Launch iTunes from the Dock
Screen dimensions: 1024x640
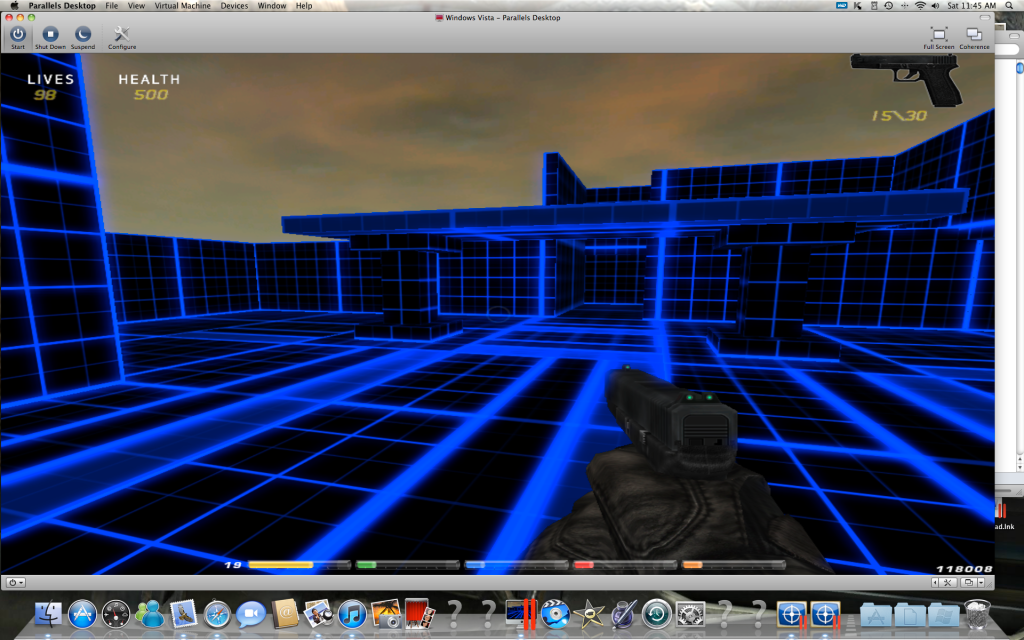pos(352,614)
